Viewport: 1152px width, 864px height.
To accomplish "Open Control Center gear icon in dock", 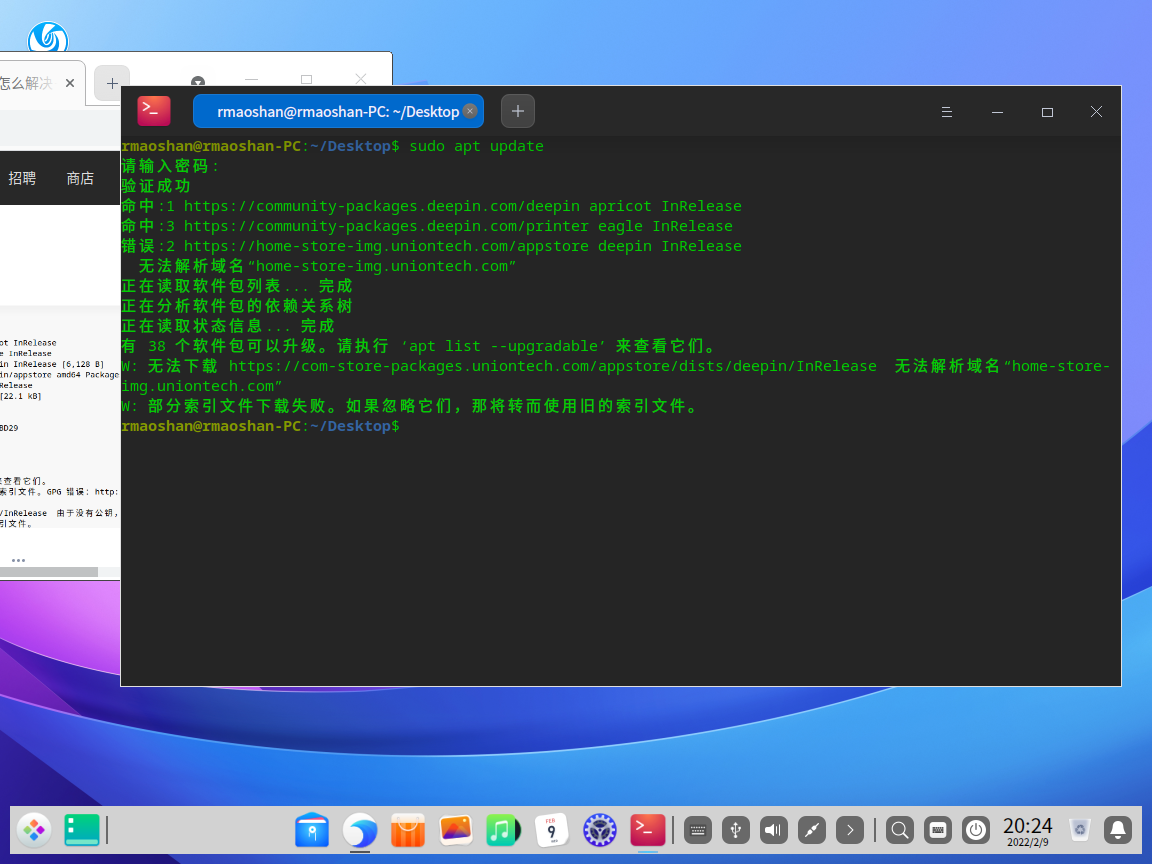I will [x=599, y=829].
